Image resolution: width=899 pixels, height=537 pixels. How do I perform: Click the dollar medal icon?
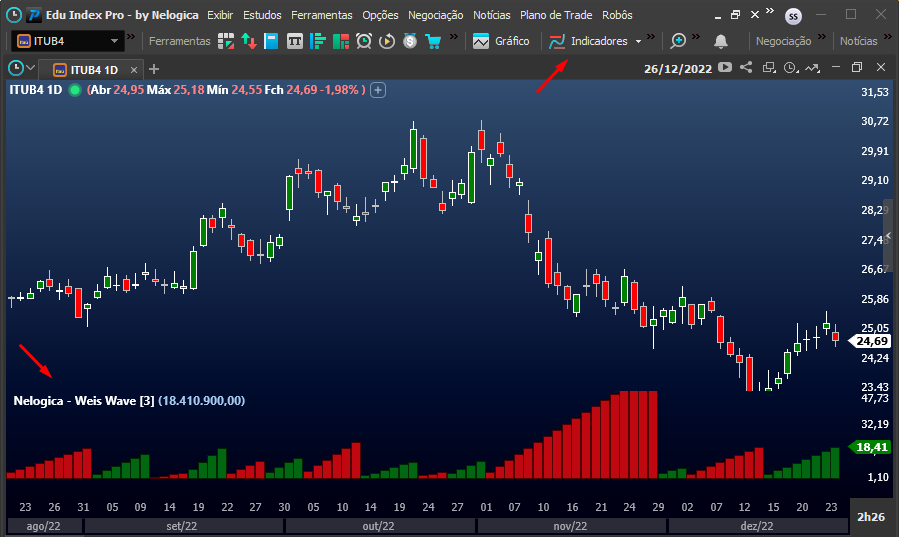click(410, 41)
